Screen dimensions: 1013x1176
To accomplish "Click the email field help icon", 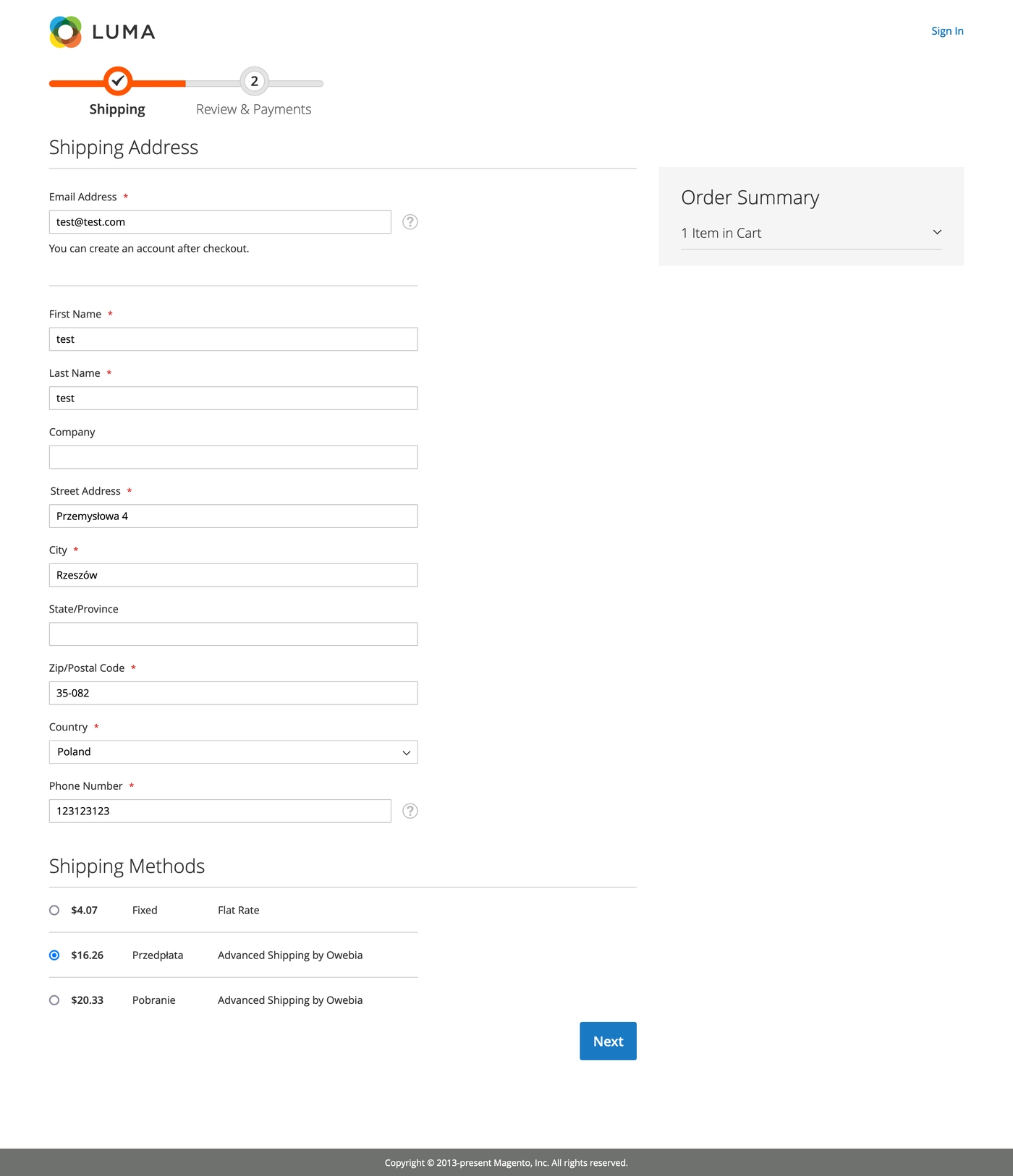I will pos(410,222).
